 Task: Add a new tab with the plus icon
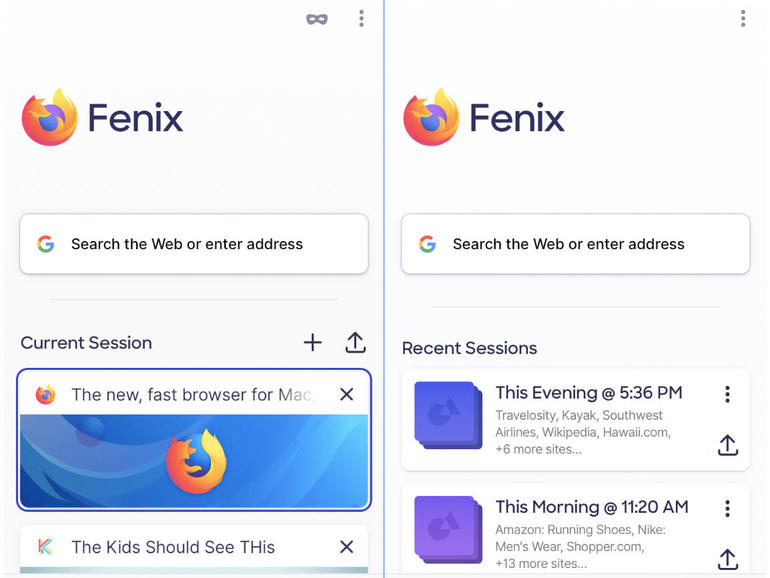pos(312,343)
